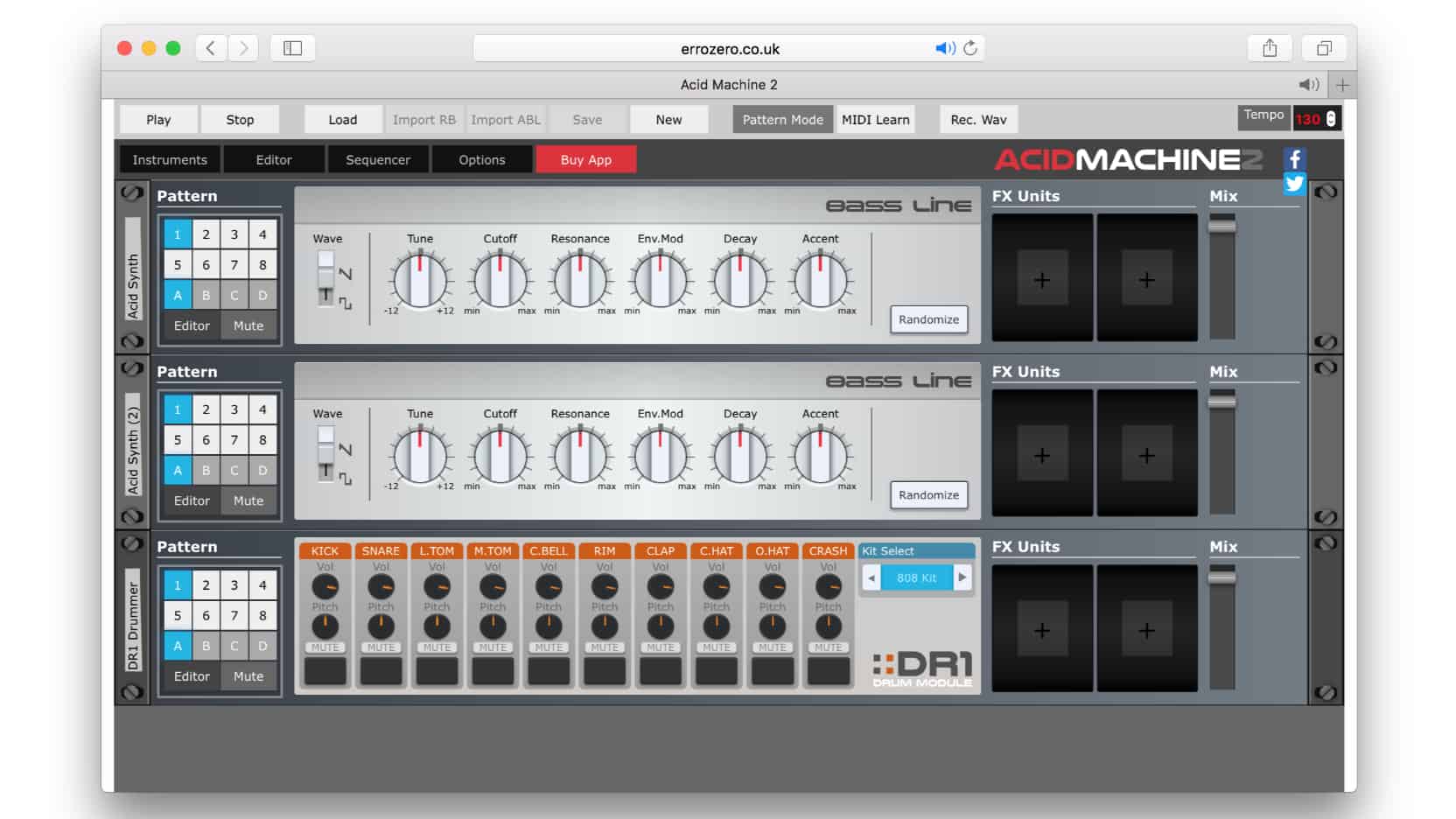Image resolution: width=1456 pixels, height=819 pixels.
Task: Click the Acid Synth Tune knob
Action: [420, 281]
